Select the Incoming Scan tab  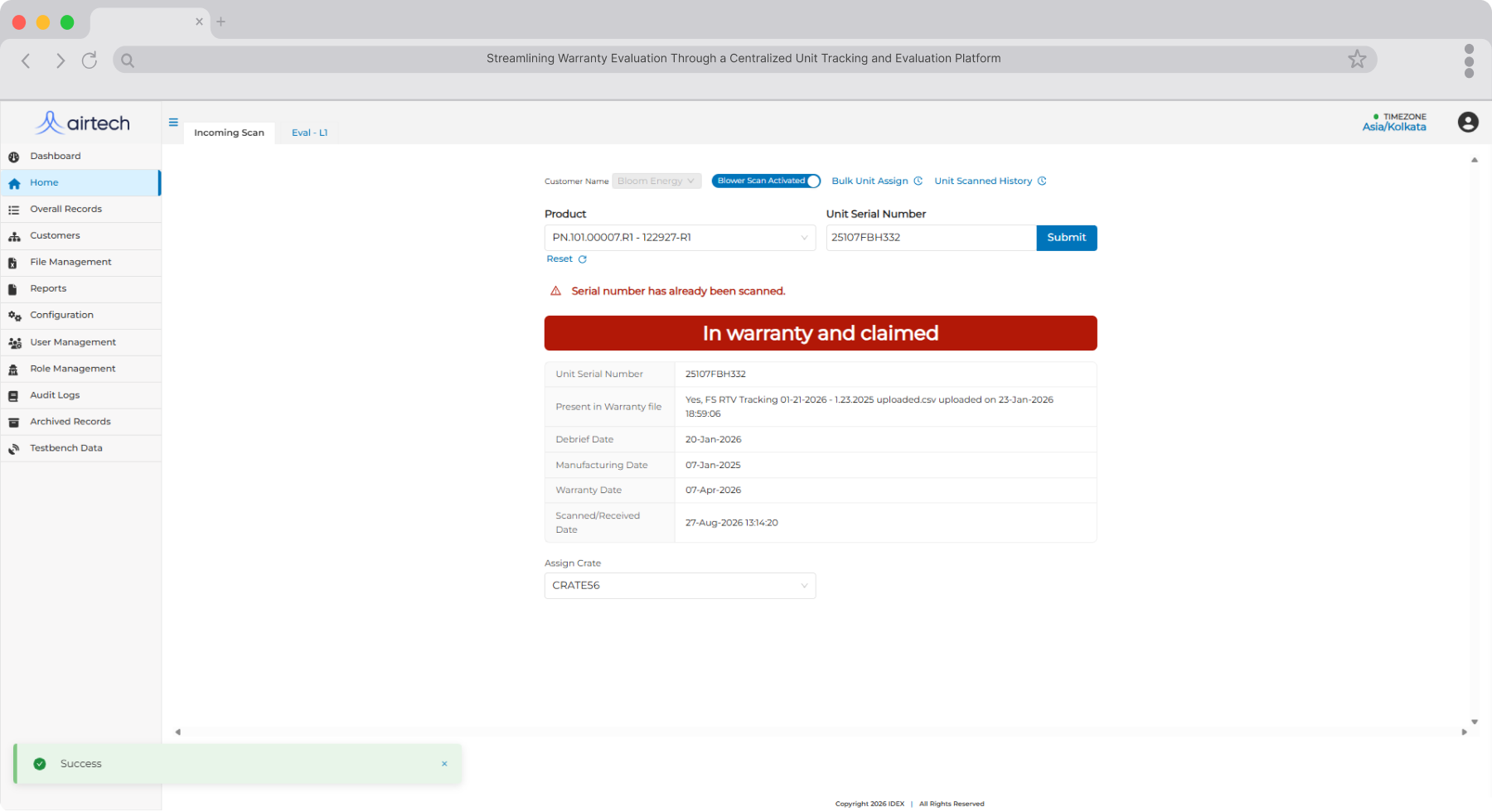tap(229, 133)
